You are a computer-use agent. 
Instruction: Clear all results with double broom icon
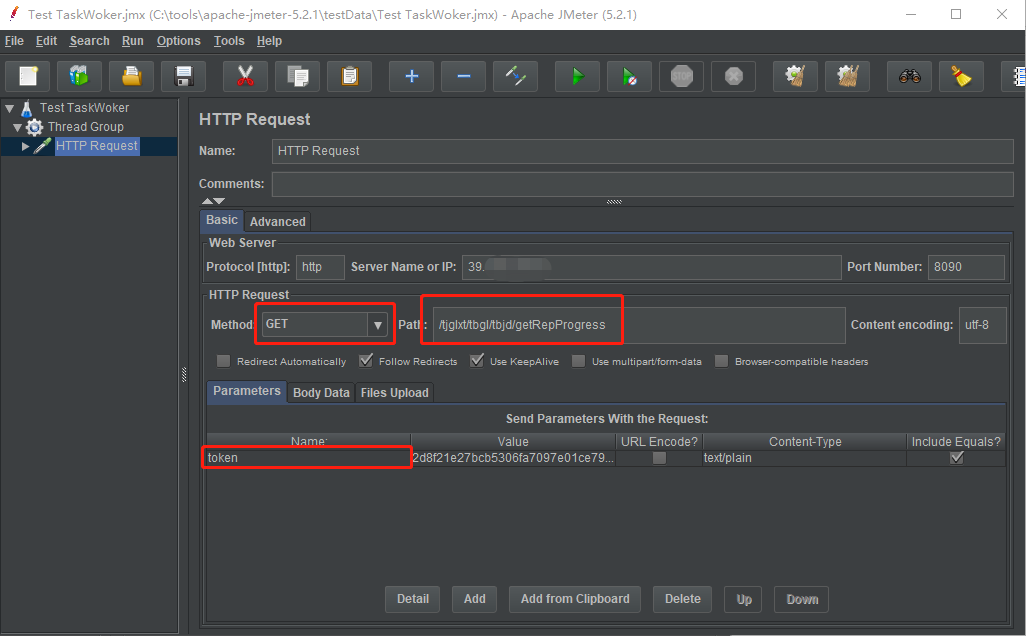(847, 77)
